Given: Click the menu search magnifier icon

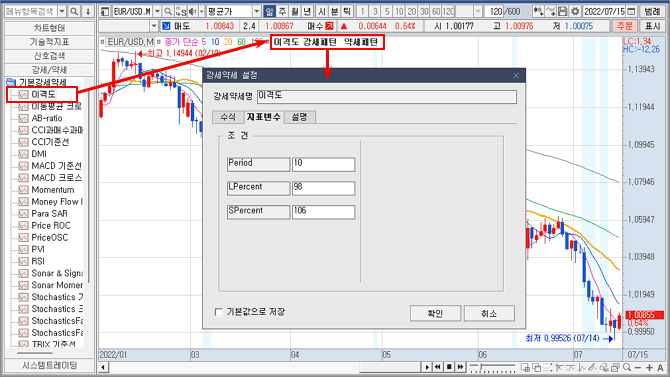Looking at the screenshot, I should (74, 11).
